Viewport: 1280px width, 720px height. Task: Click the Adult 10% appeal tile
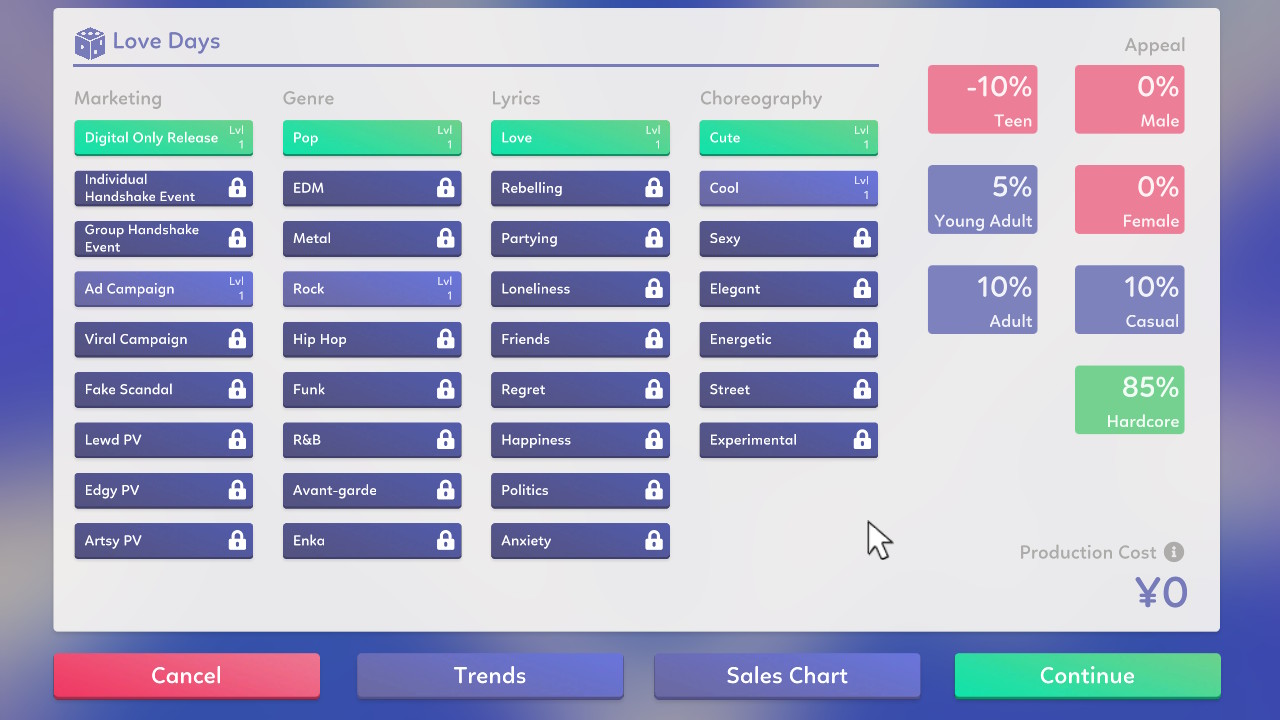click(x=983, y=299)
